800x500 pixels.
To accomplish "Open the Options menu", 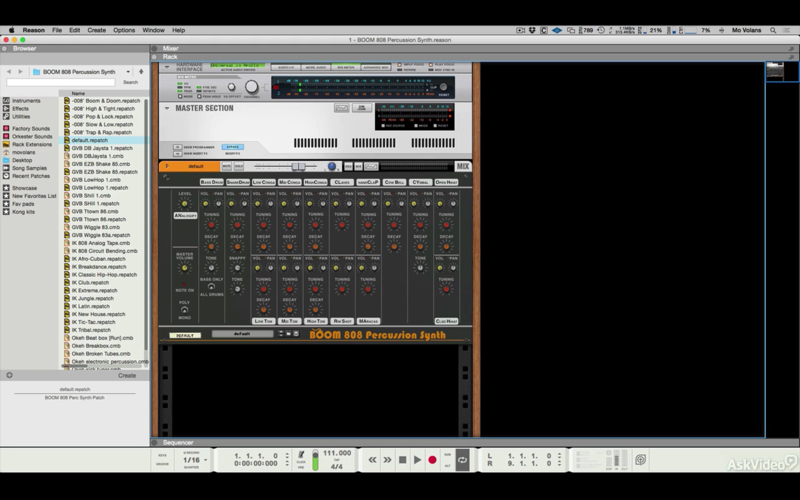I will point(124,30).
